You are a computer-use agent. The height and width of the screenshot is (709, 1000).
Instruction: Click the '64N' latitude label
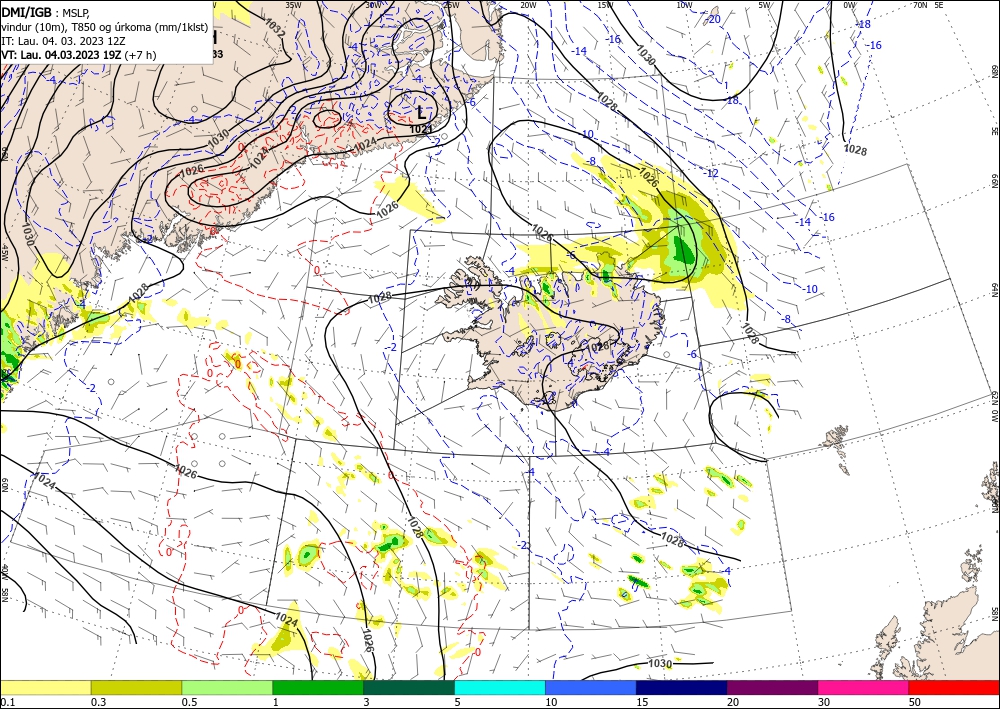point(994,289)
